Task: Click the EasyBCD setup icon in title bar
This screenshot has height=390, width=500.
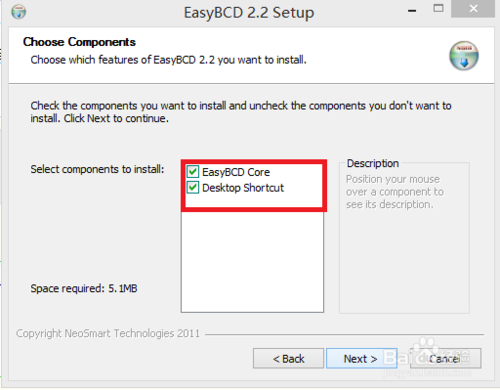Action: coord(19,12)
